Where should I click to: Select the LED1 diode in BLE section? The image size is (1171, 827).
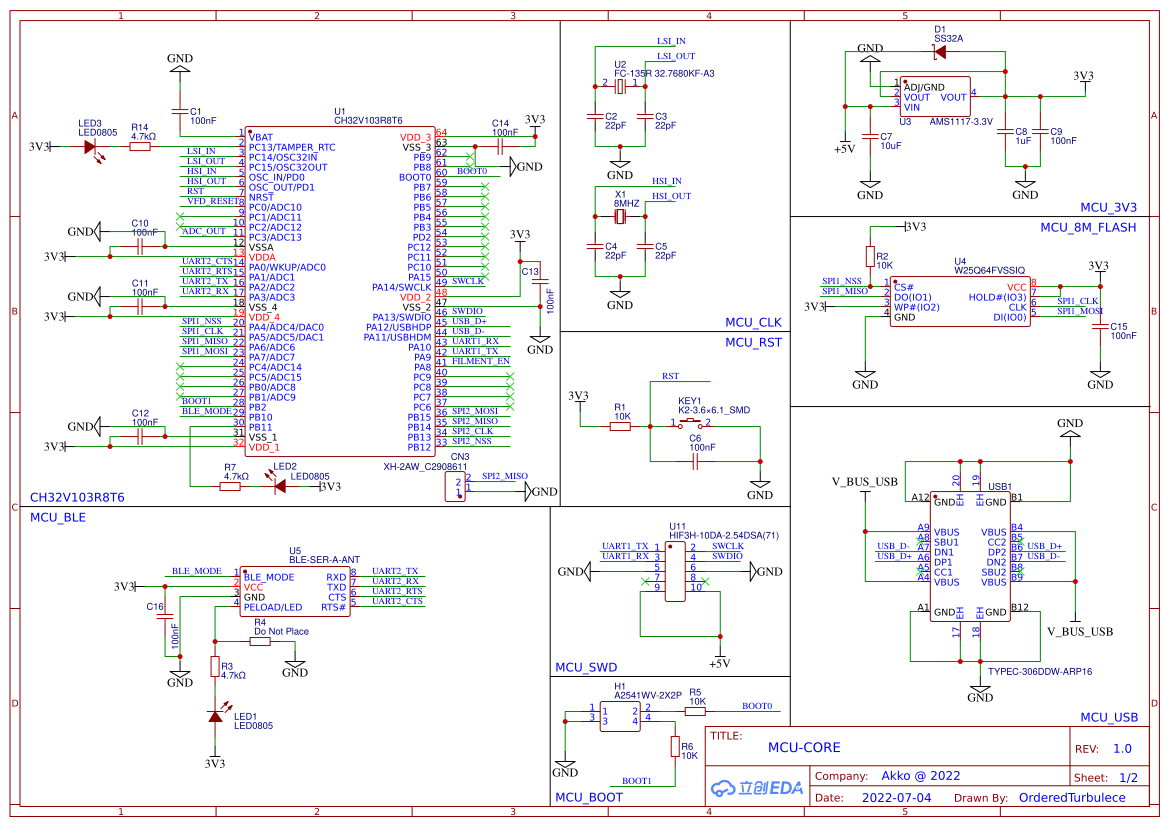click(213, 716)
